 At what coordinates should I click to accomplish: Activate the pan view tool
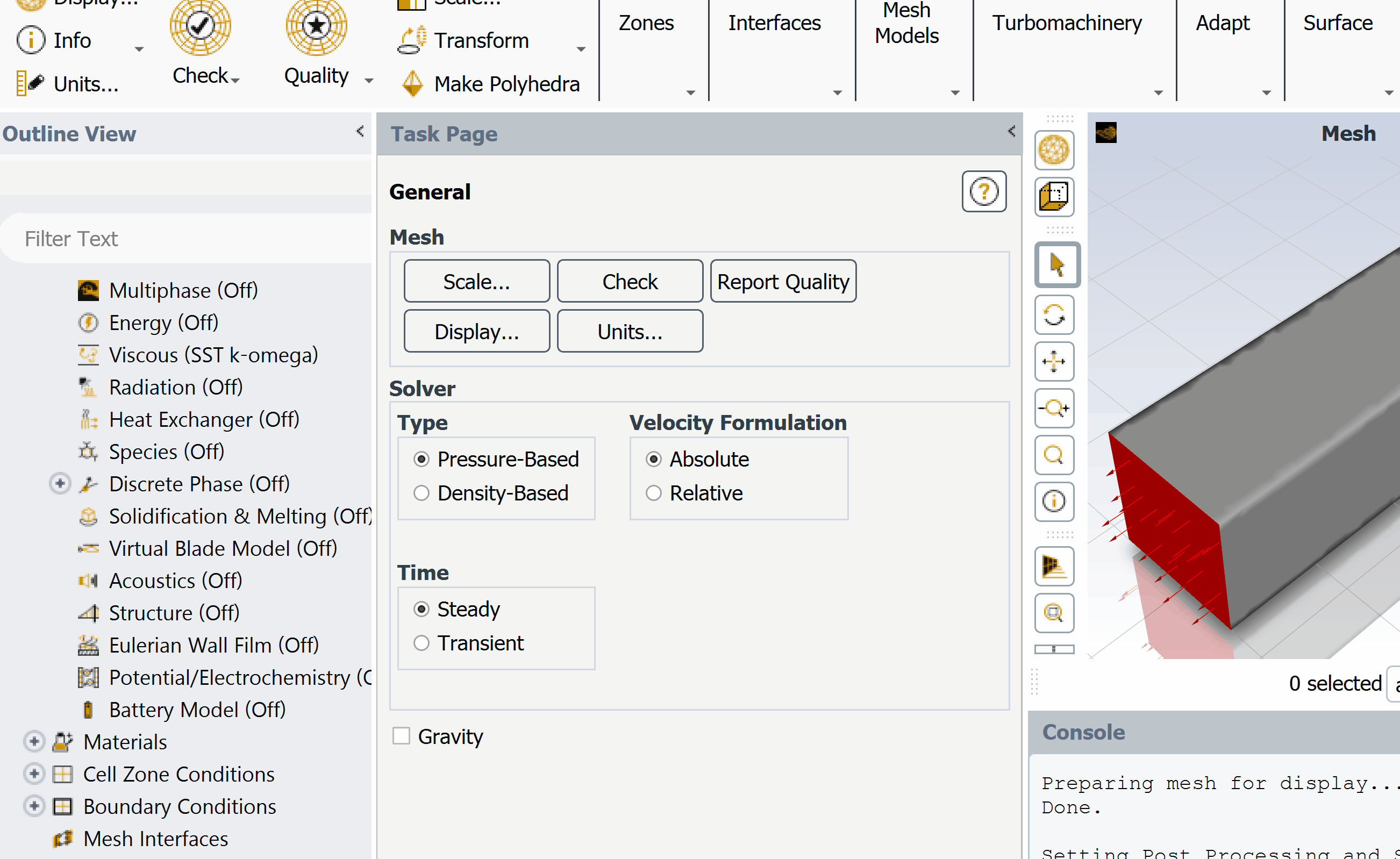coord(1054,361)
